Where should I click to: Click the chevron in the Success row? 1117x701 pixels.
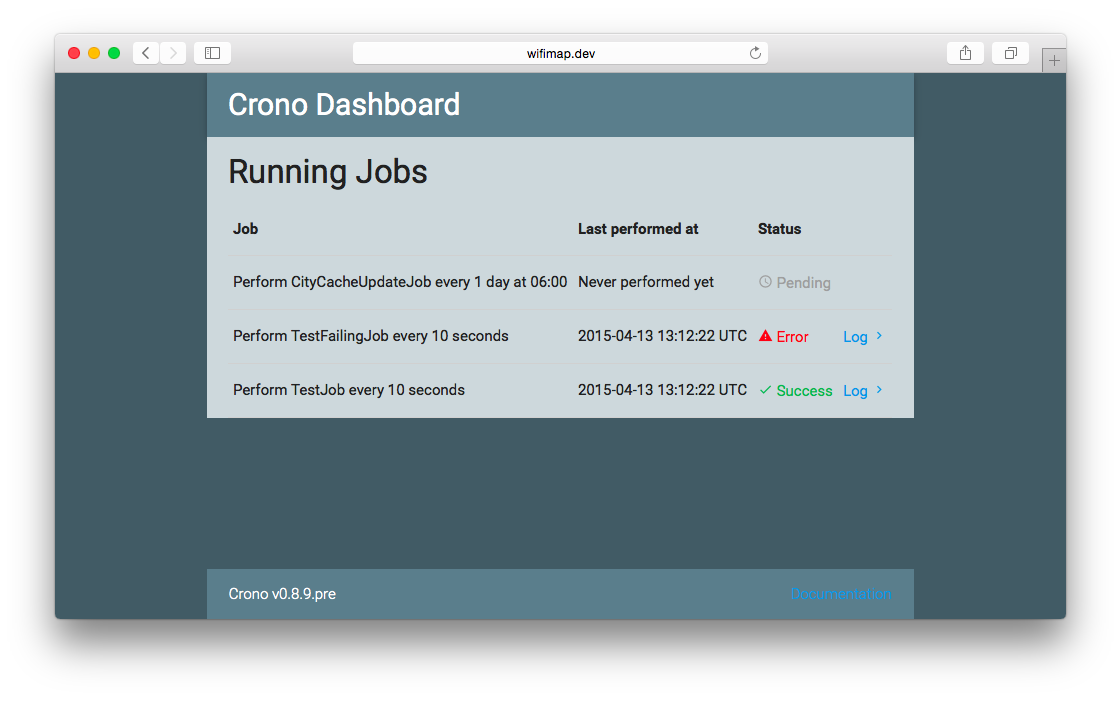[x=879, y=390]
